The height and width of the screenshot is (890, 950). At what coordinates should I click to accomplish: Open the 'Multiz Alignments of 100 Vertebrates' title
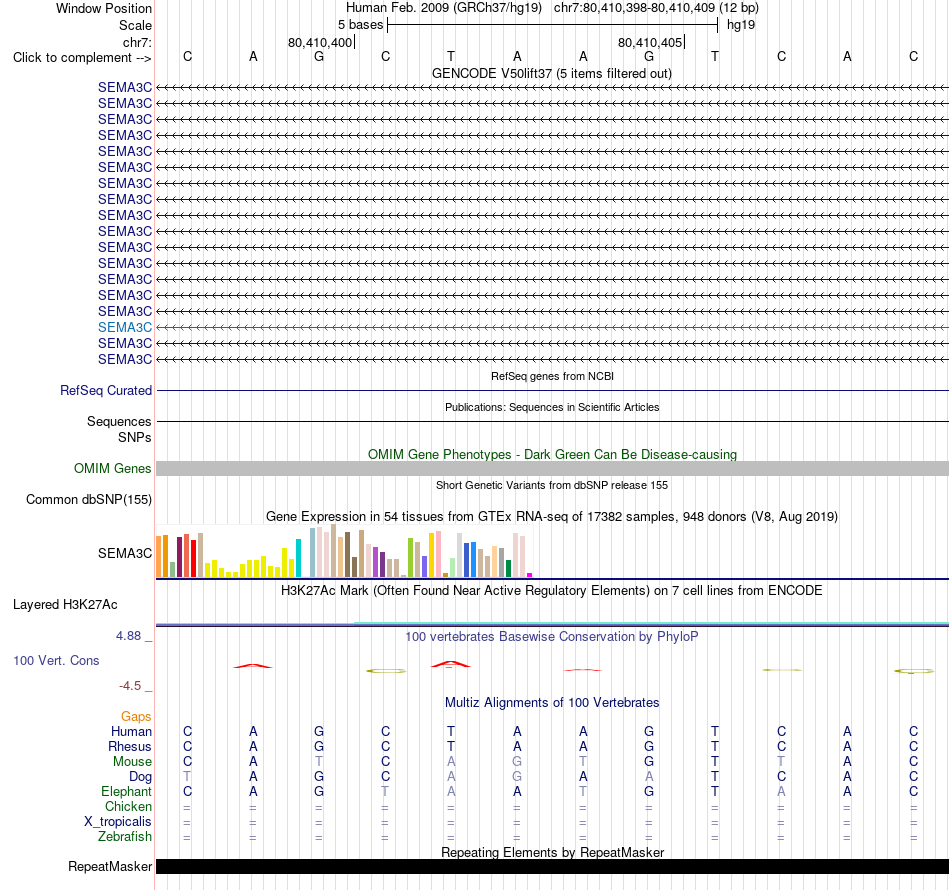tap(552, 703)
